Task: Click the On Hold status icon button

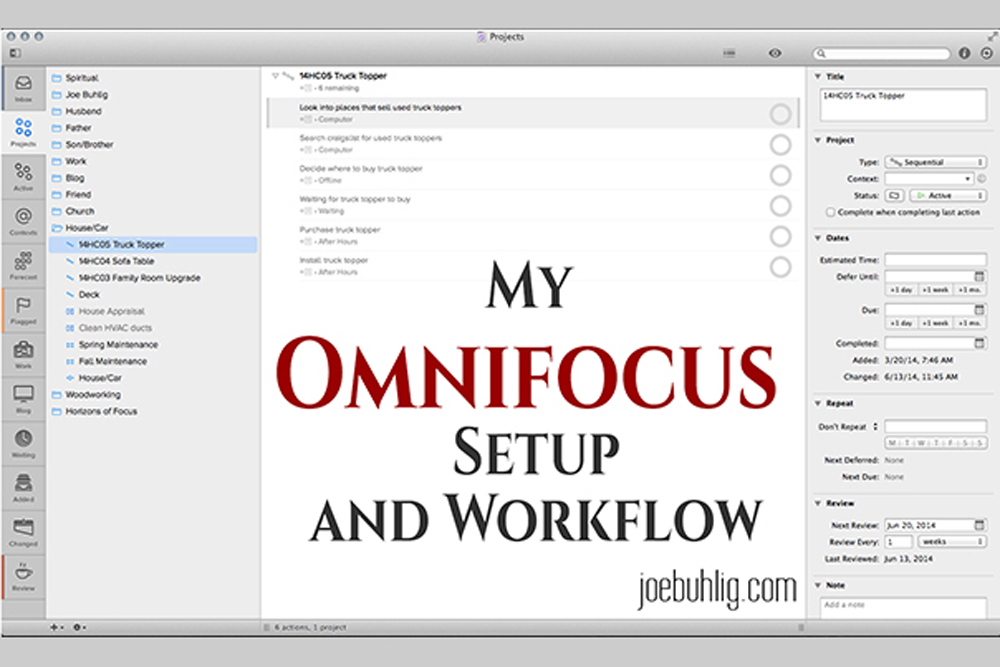Action: coord(895,195)
